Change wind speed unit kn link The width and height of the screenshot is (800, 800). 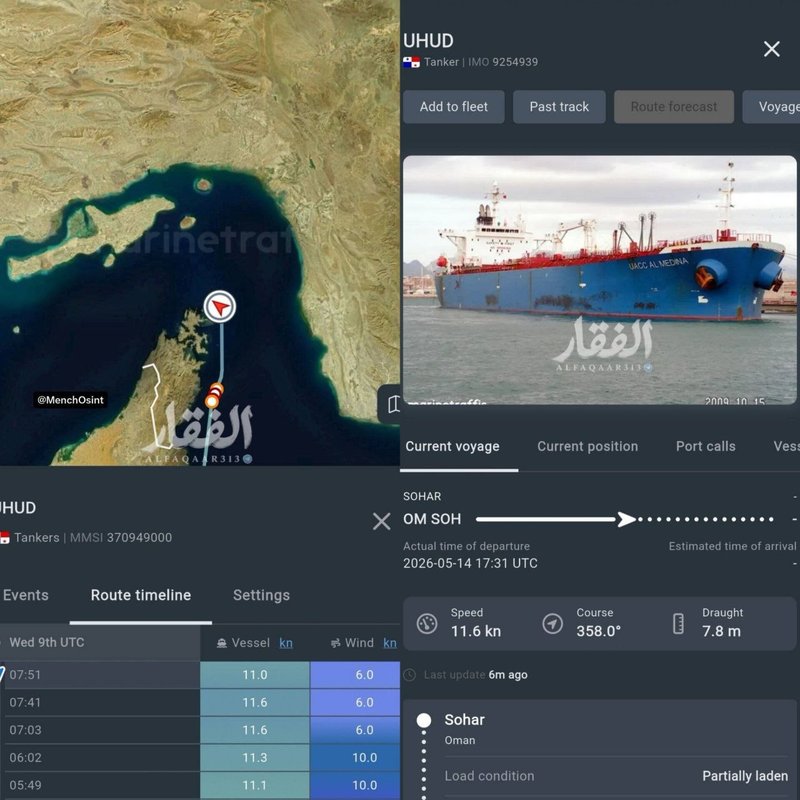390,643
